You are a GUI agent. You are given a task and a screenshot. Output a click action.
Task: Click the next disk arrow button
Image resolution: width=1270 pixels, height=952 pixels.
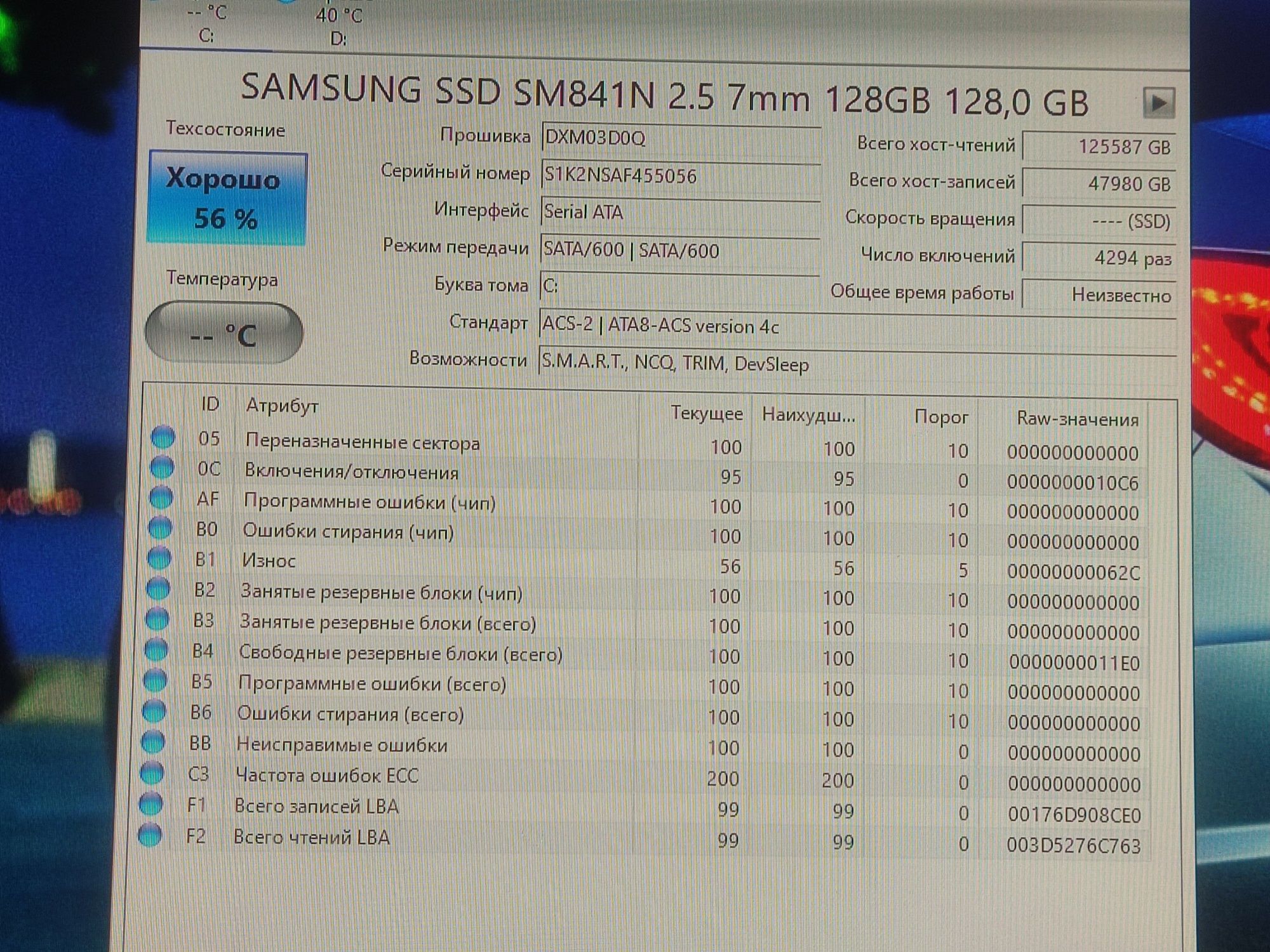[x=1159, y=102]
